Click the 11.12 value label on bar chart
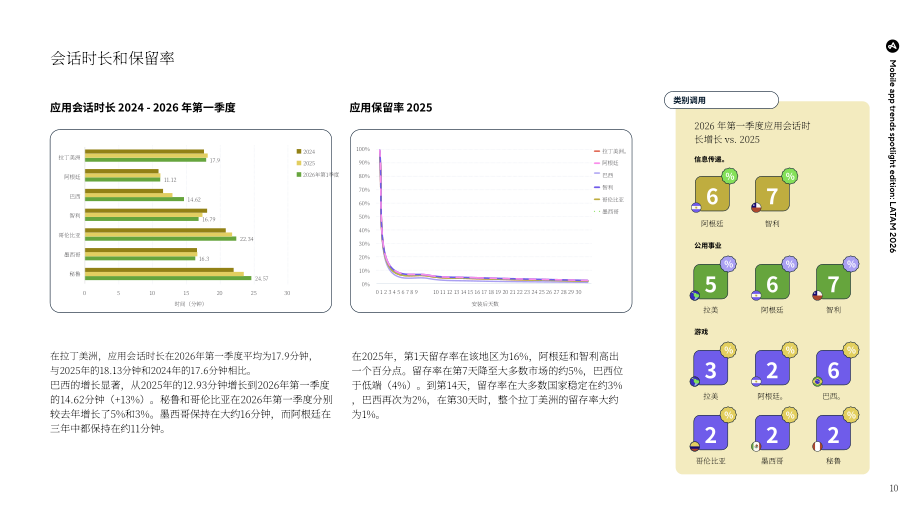 coord(170,180)
